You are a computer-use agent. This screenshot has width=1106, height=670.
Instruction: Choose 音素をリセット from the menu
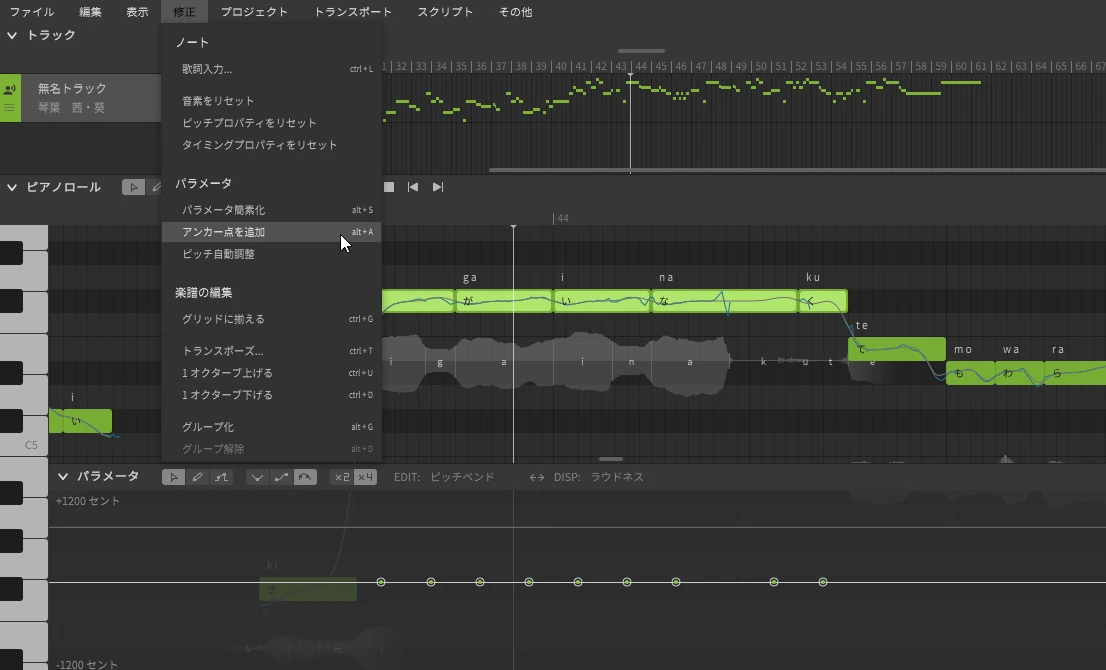click(x=272, y=101)
